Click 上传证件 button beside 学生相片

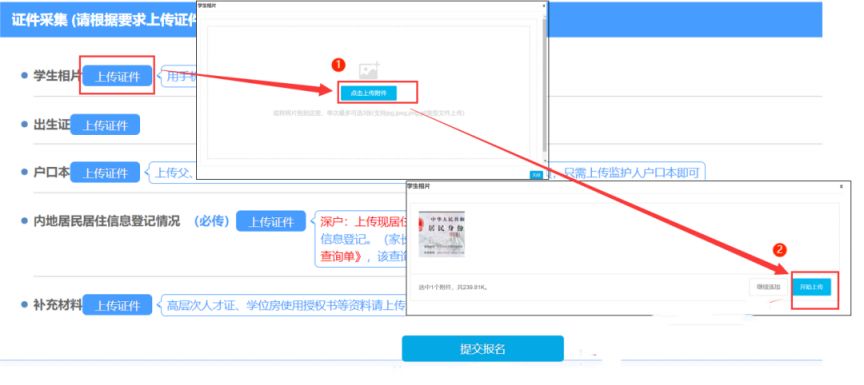tap(117, 77)
